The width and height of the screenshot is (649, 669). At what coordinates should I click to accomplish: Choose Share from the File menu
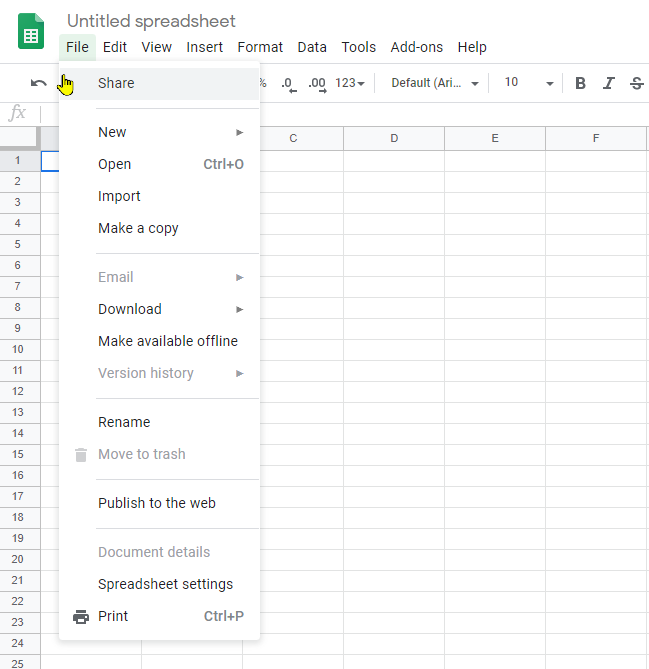click(x=159, y=83)
